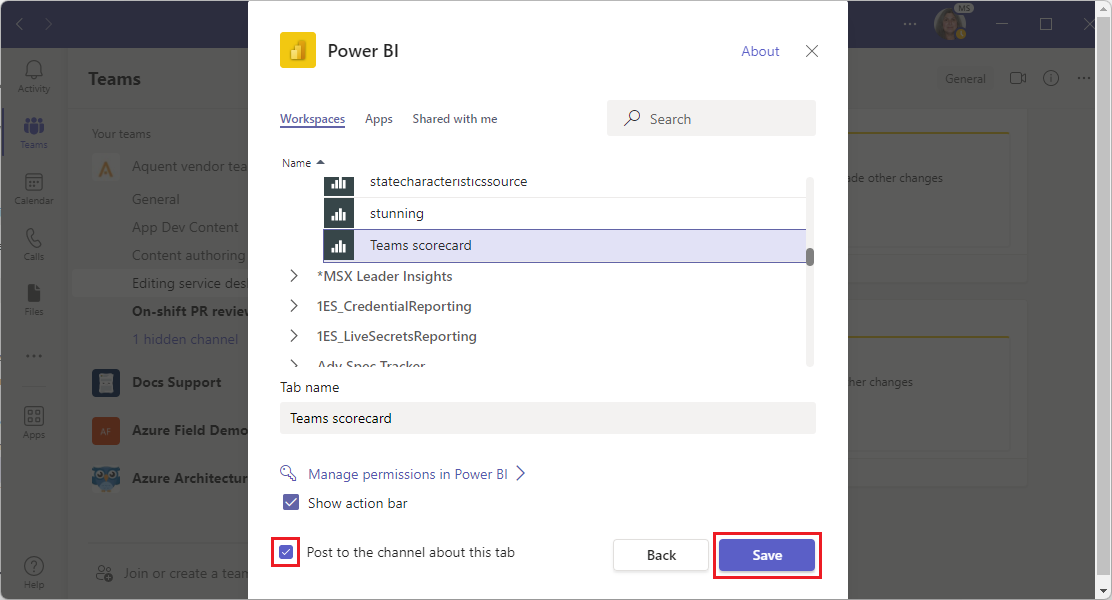This screenshot has height=600, width=1112.
Task: Switch to the Workspaces tab
Action: pos(312,119)
